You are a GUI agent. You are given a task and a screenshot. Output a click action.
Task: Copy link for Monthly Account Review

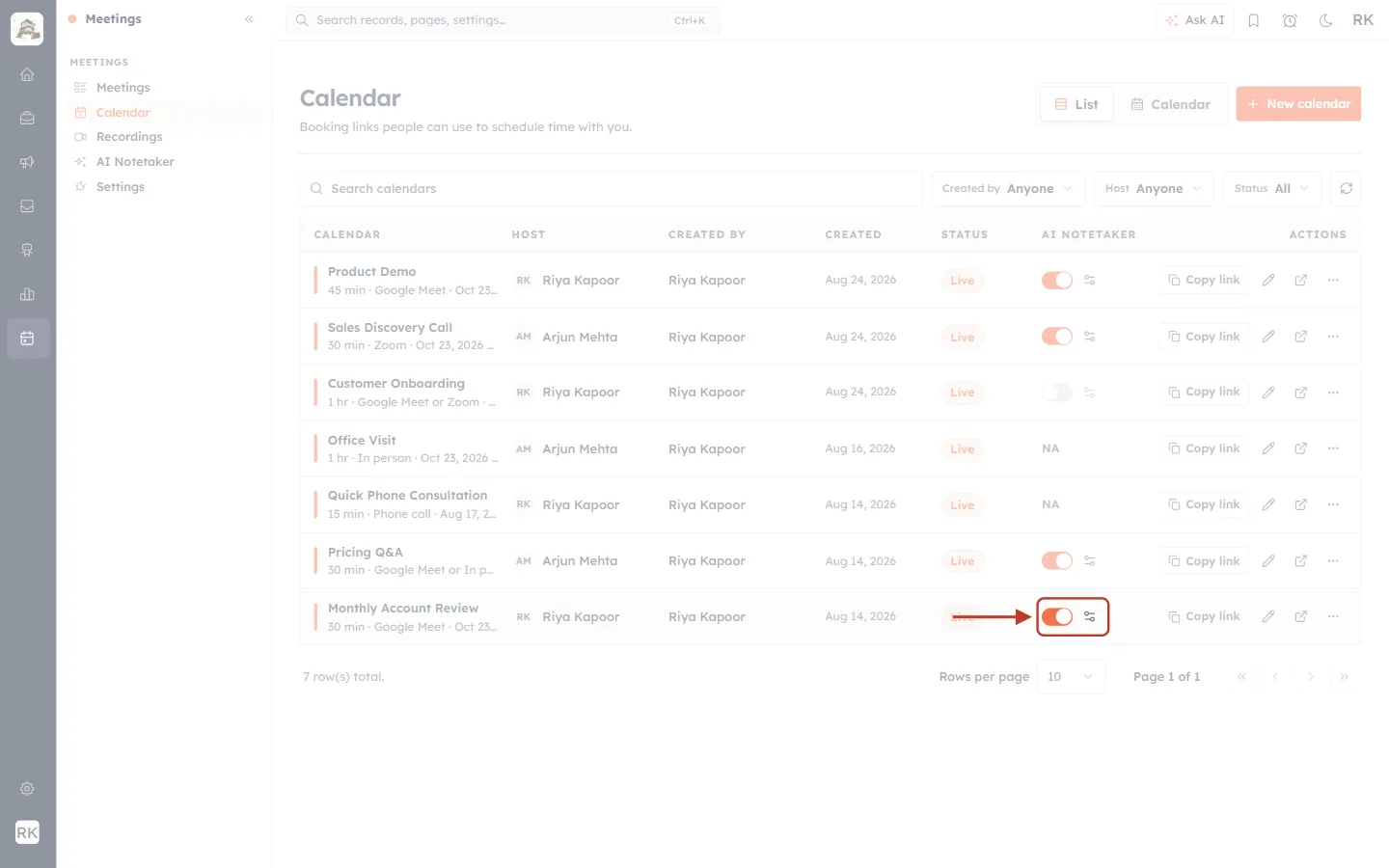[x=1204, y=616]
